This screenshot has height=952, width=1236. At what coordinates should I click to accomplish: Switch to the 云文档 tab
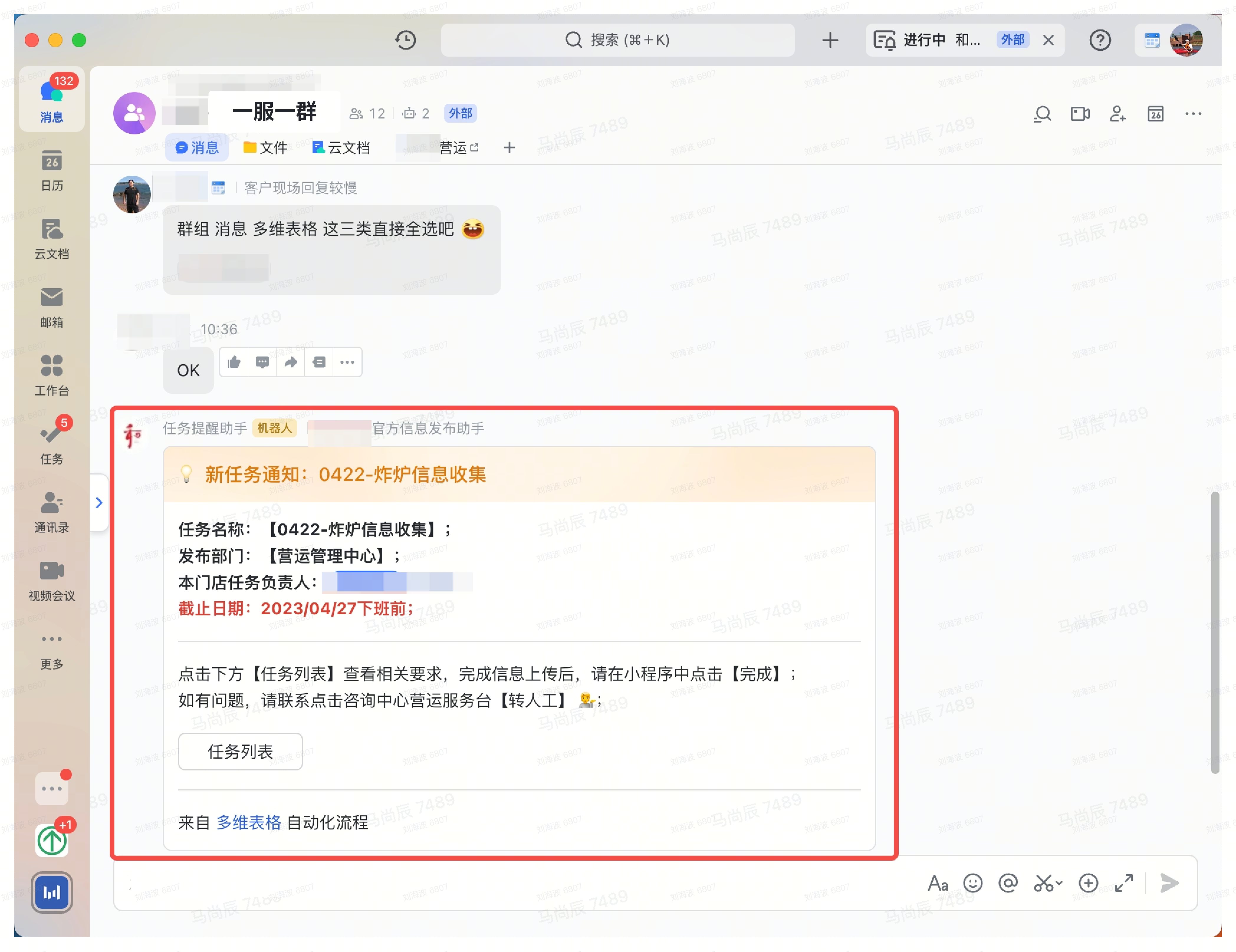(x=341, y=148)
